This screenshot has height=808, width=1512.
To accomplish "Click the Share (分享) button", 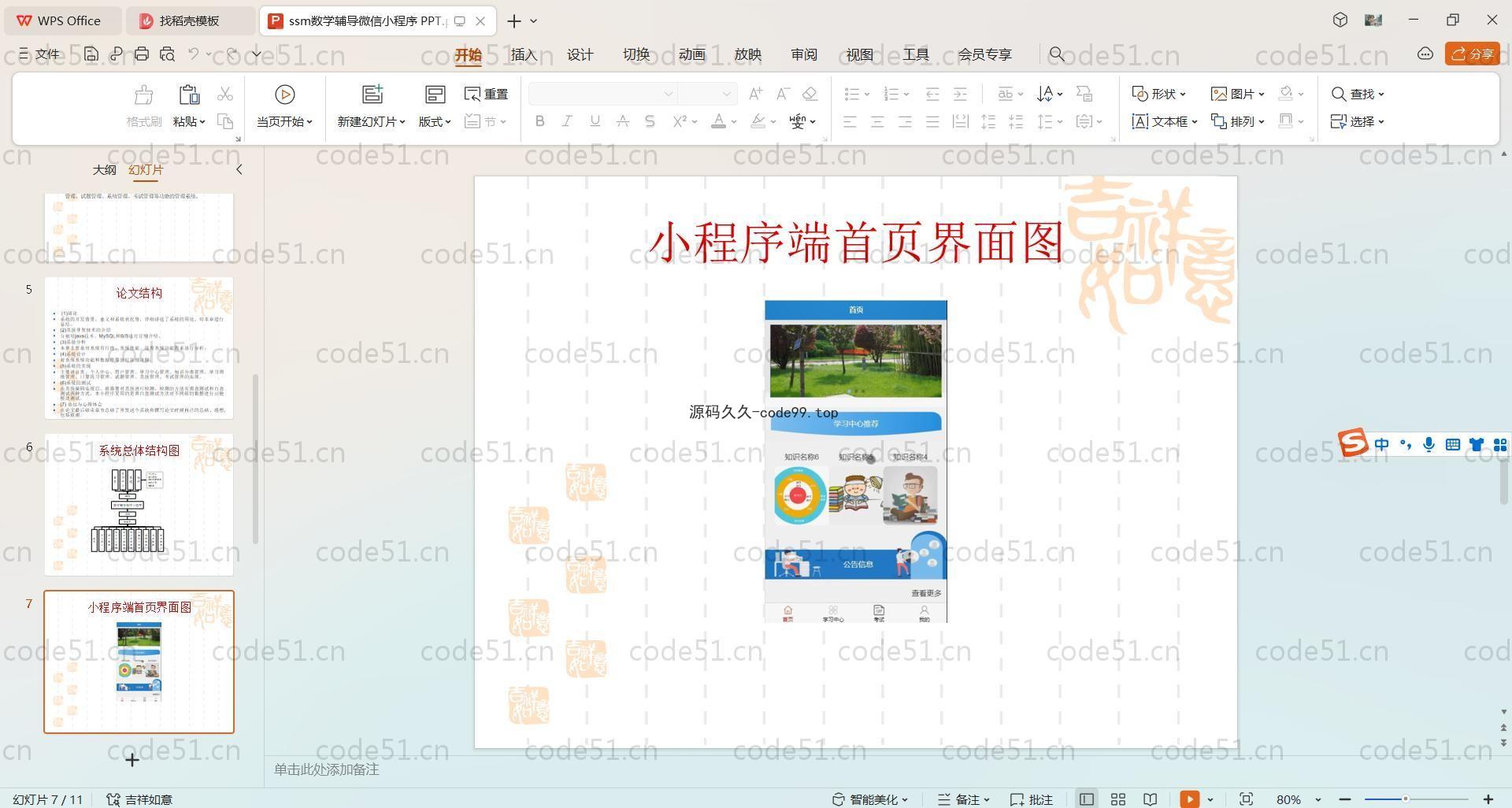I will [x=1472, y=54].
